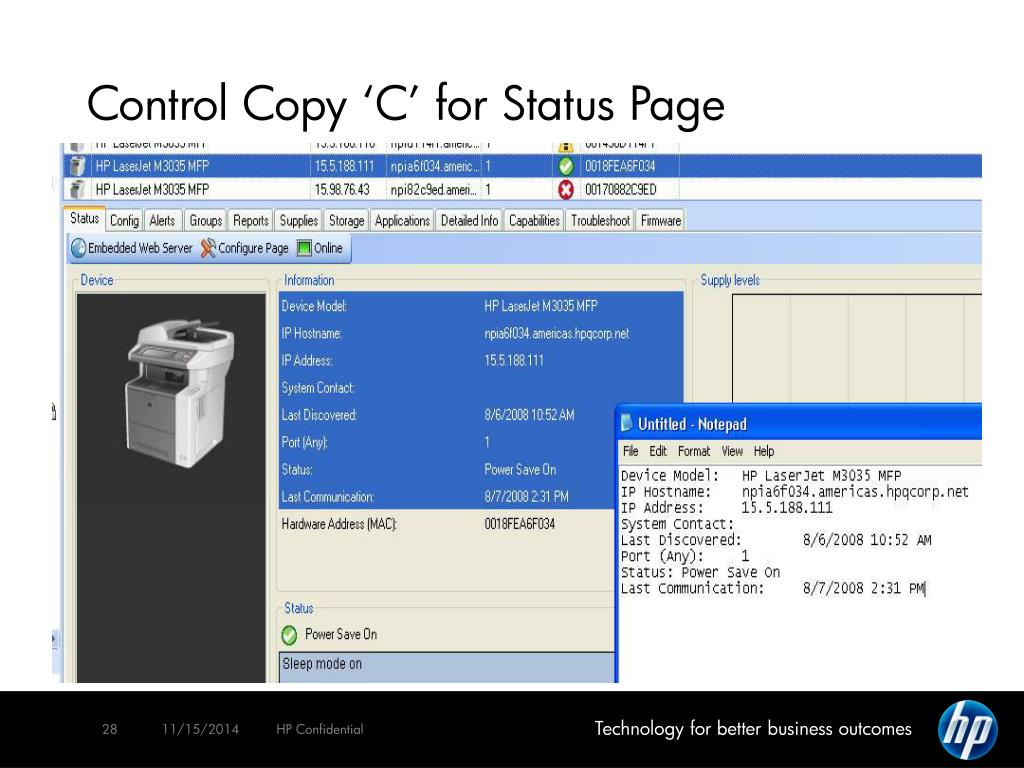1024x768 pixels.
Task: Click the System Contact label in Information
Action: coord(317,388)
